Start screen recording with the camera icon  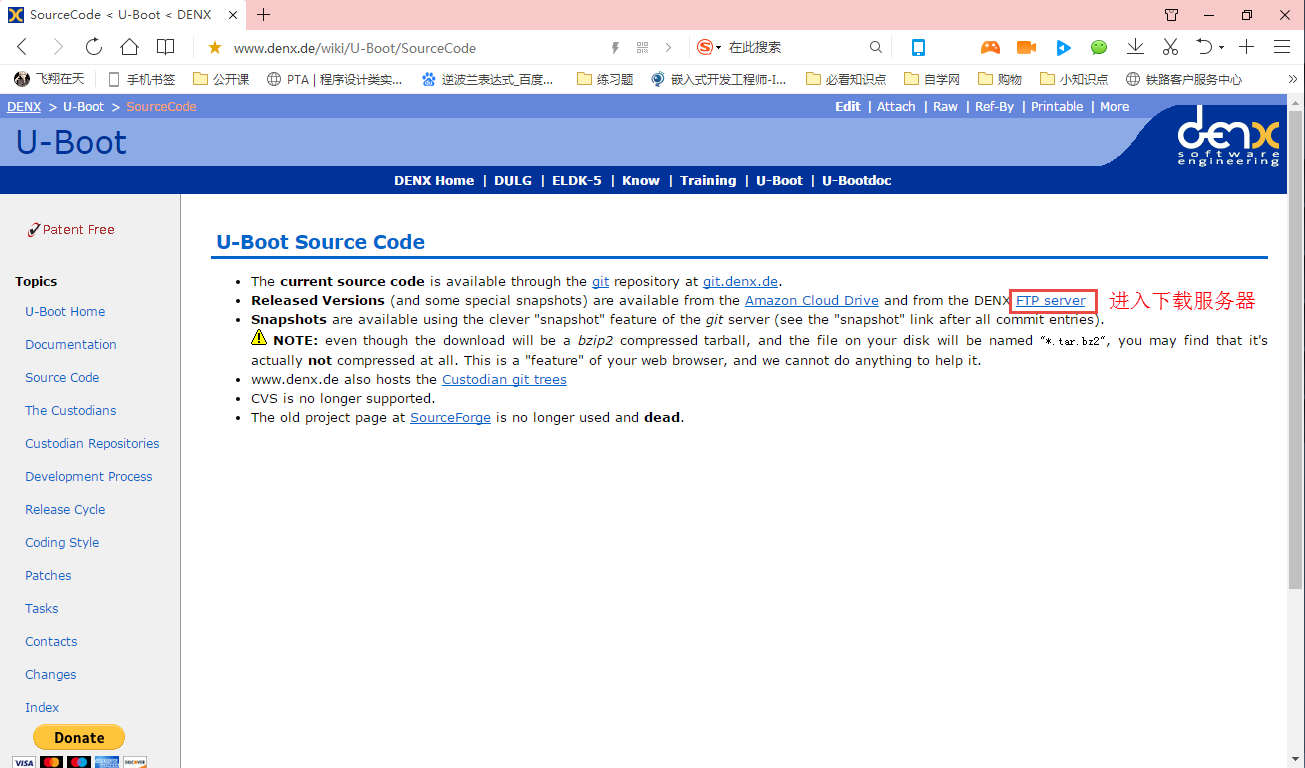coord(1026,47)
